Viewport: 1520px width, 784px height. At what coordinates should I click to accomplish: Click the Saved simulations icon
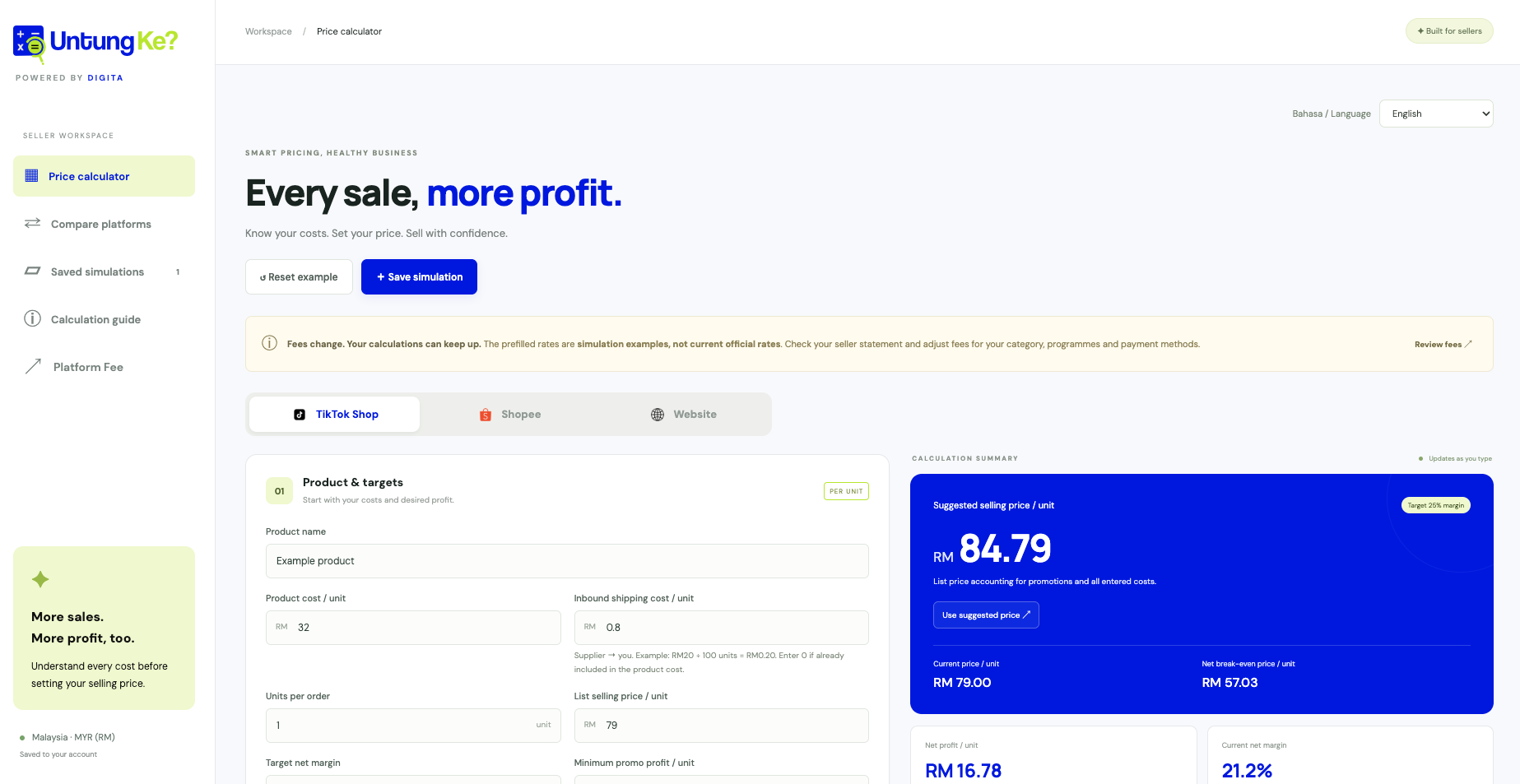[33, 271]
